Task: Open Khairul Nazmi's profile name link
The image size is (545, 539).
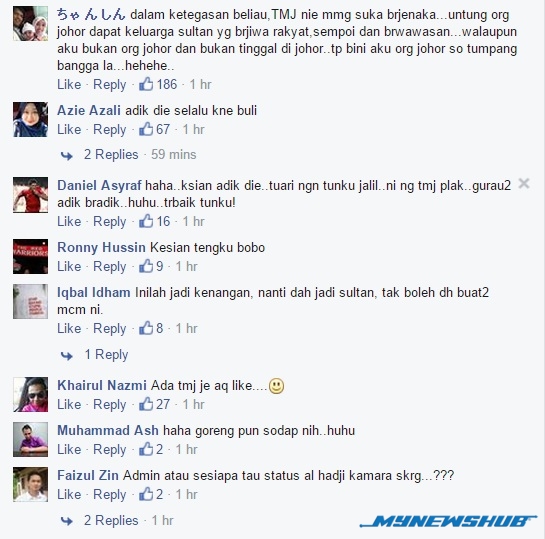Action: pyautogui.click(x=102, y=385)
